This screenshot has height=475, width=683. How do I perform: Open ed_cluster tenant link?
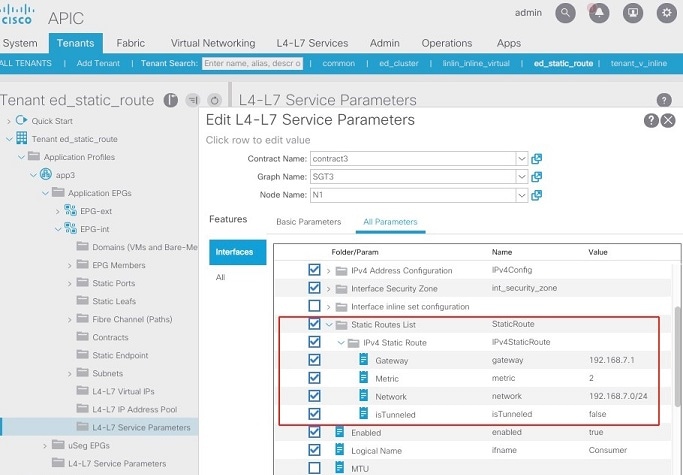tap(399, 63)
